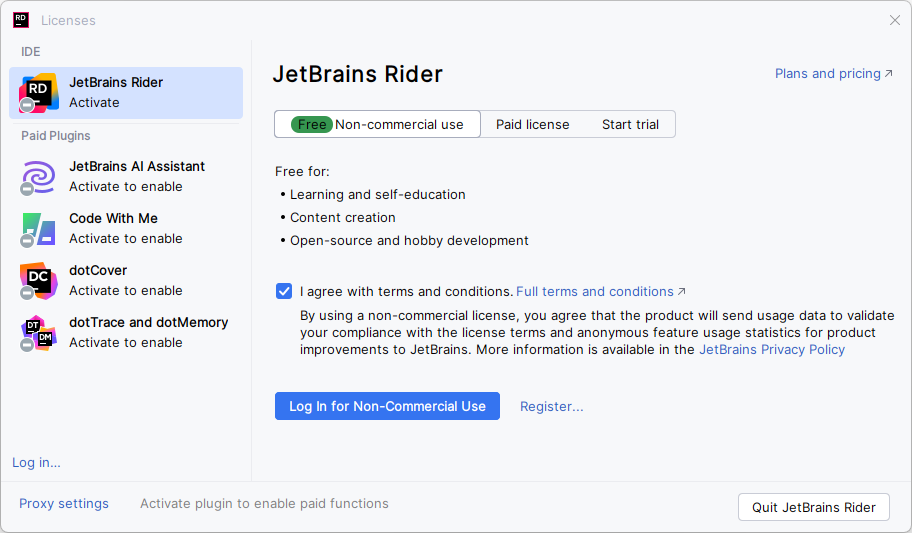Click the dotCover plugin icon
Viewport: 912px width, 533px height.
click(38, 280)
